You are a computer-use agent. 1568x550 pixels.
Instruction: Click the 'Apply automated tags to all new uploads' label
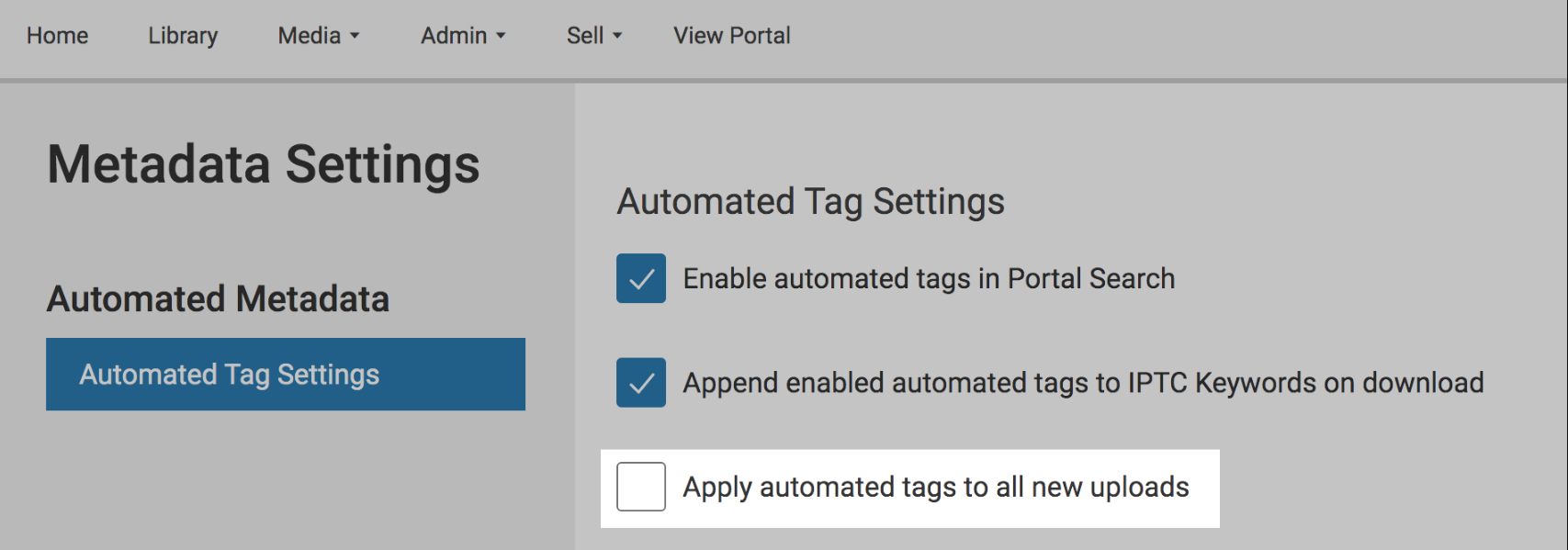tap(936, 488)
